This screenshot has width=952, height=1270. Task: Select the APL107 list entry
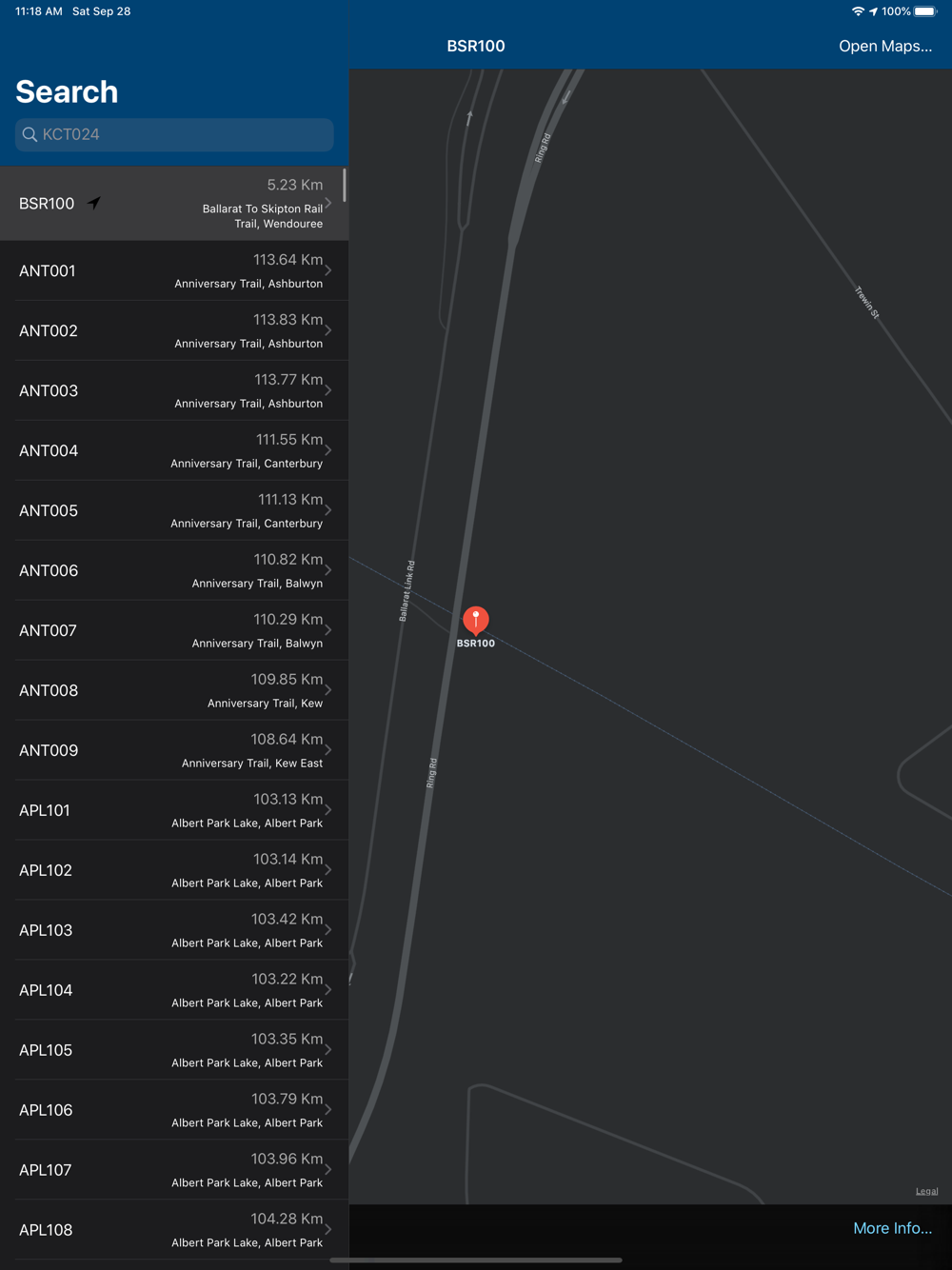click(174, 1170)
